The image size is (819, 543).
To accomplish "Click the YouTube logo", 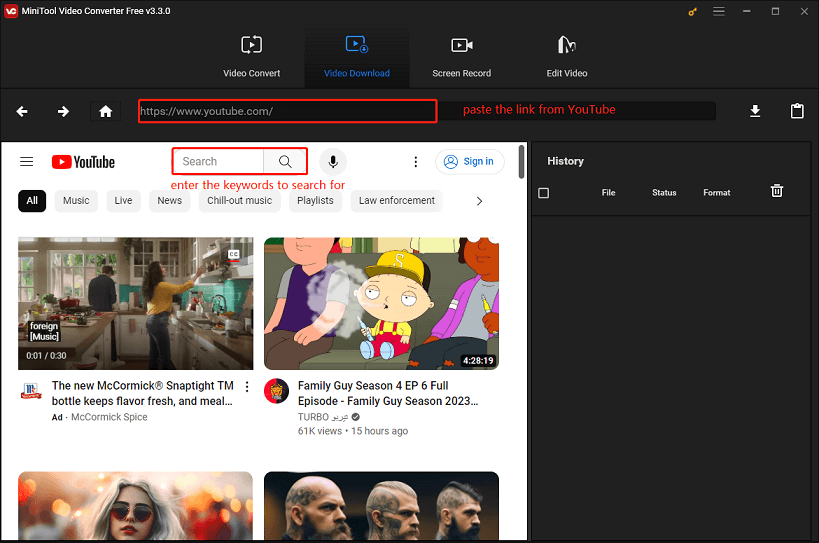I will [83, 162].
